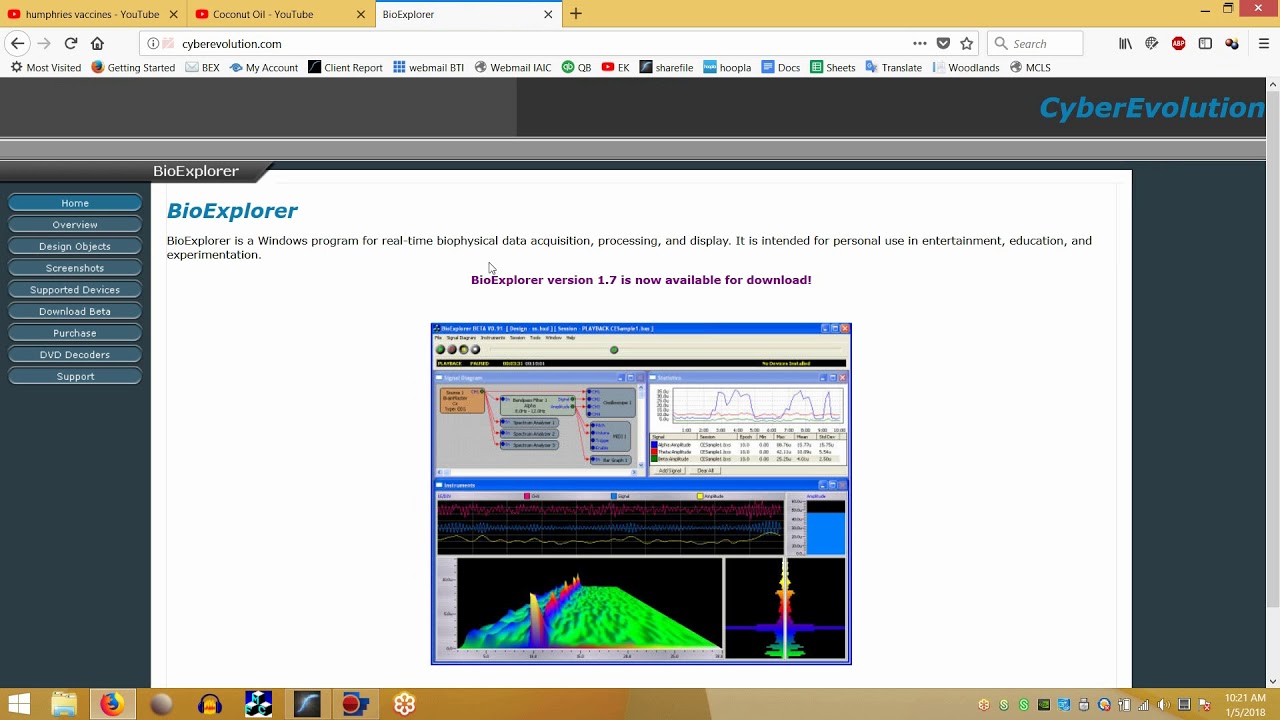
Task: Open the sharefile bookmark
Action: coord(666,68)
